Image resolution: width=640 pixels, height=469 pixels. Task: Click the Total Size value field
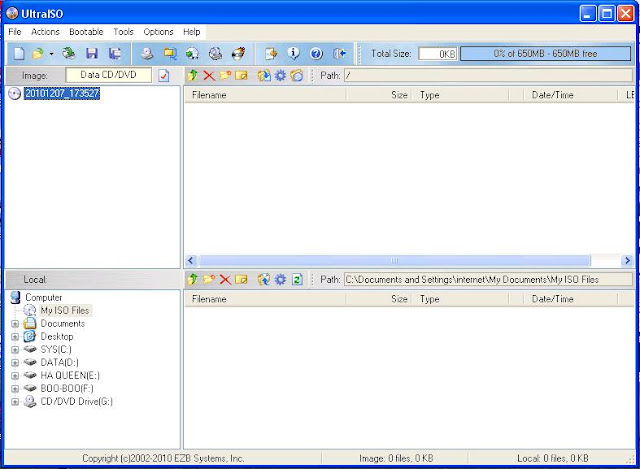tap(438, 54)
